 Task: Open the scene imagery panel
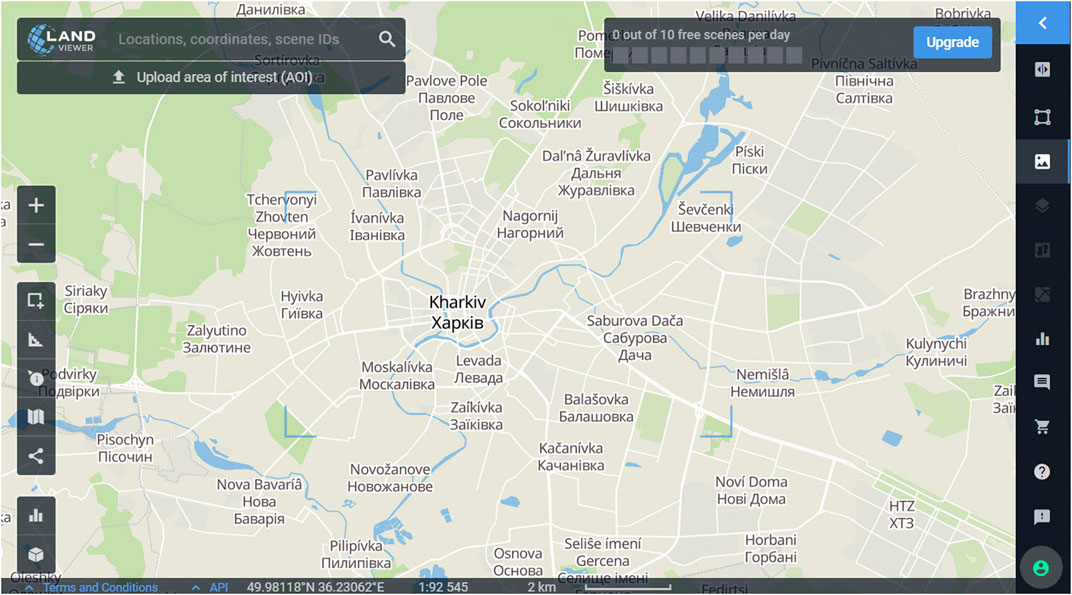coord(1042,161)
